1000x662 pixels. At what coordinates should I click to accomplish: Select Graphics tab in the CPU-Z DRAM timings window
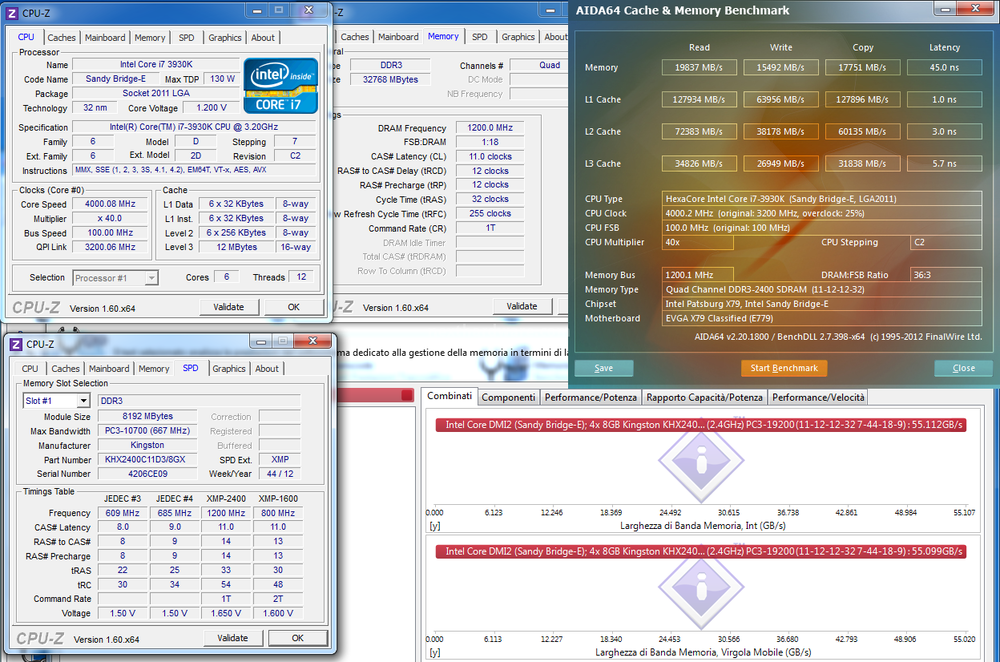click(x=518, y=37)
